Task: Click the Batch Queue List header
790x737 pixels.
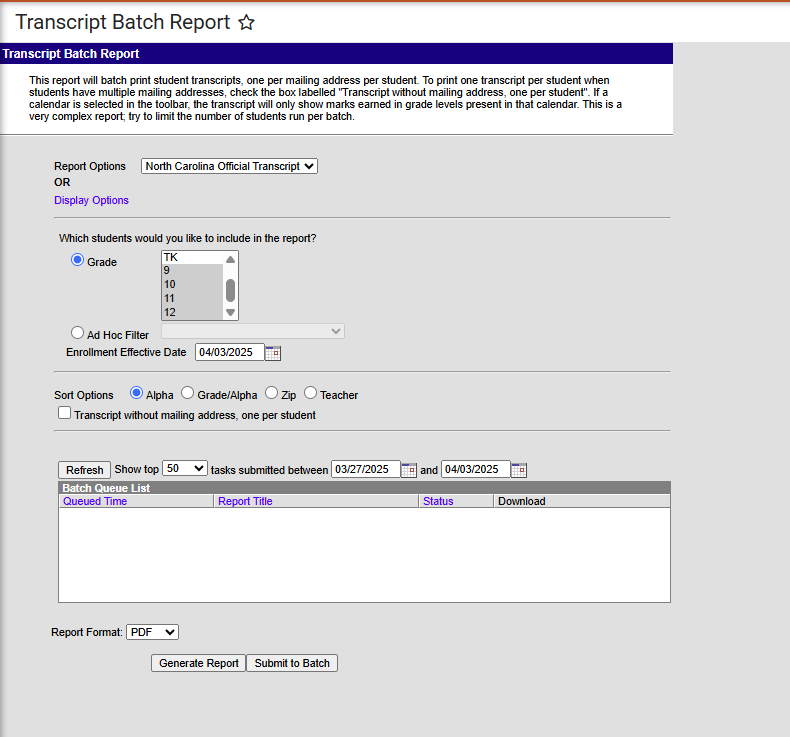Action: click(x=364, y=488)
